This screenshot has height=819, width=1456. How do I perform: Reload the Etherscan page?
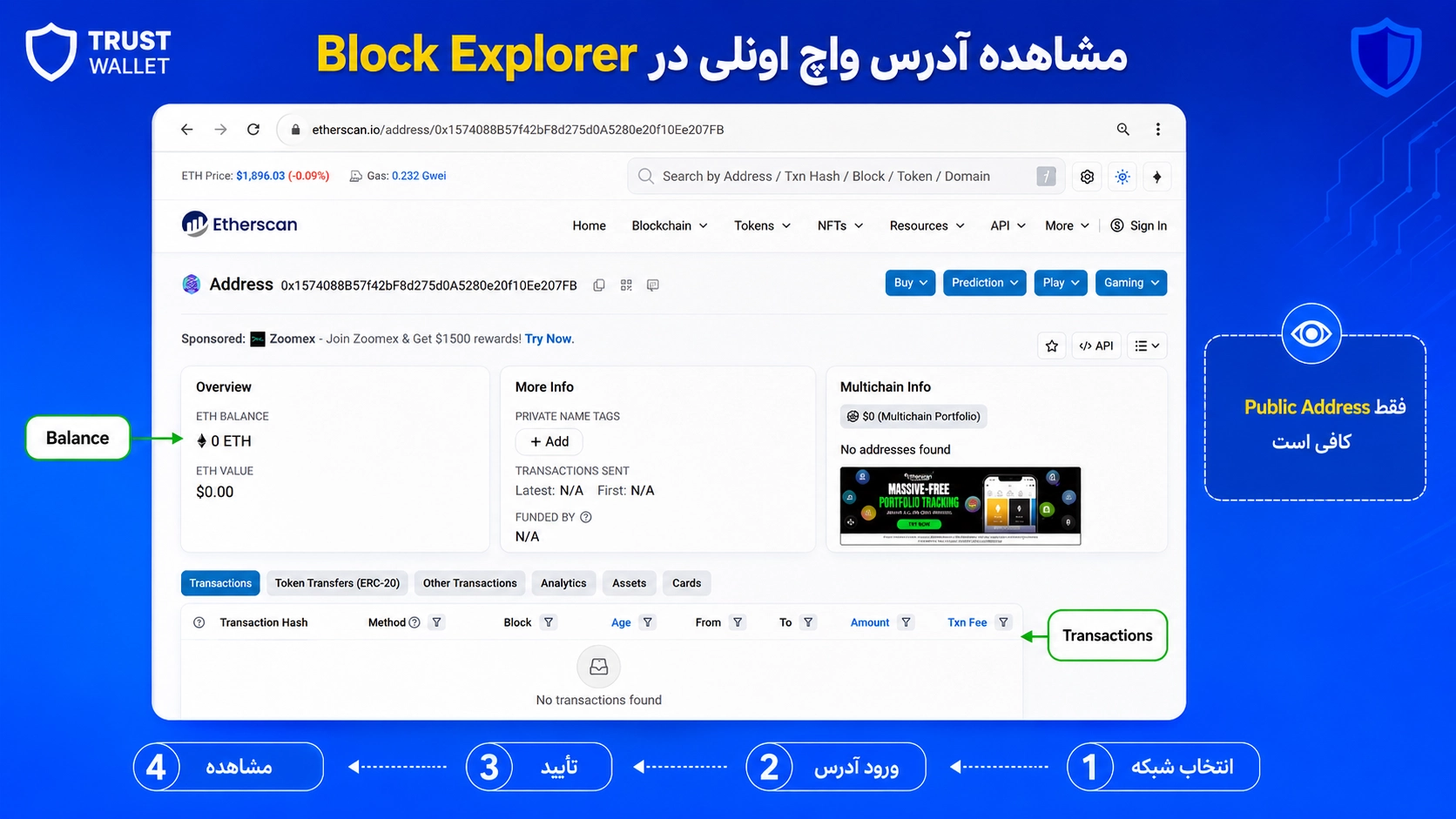pyautogui.click(x=253, y=130)
